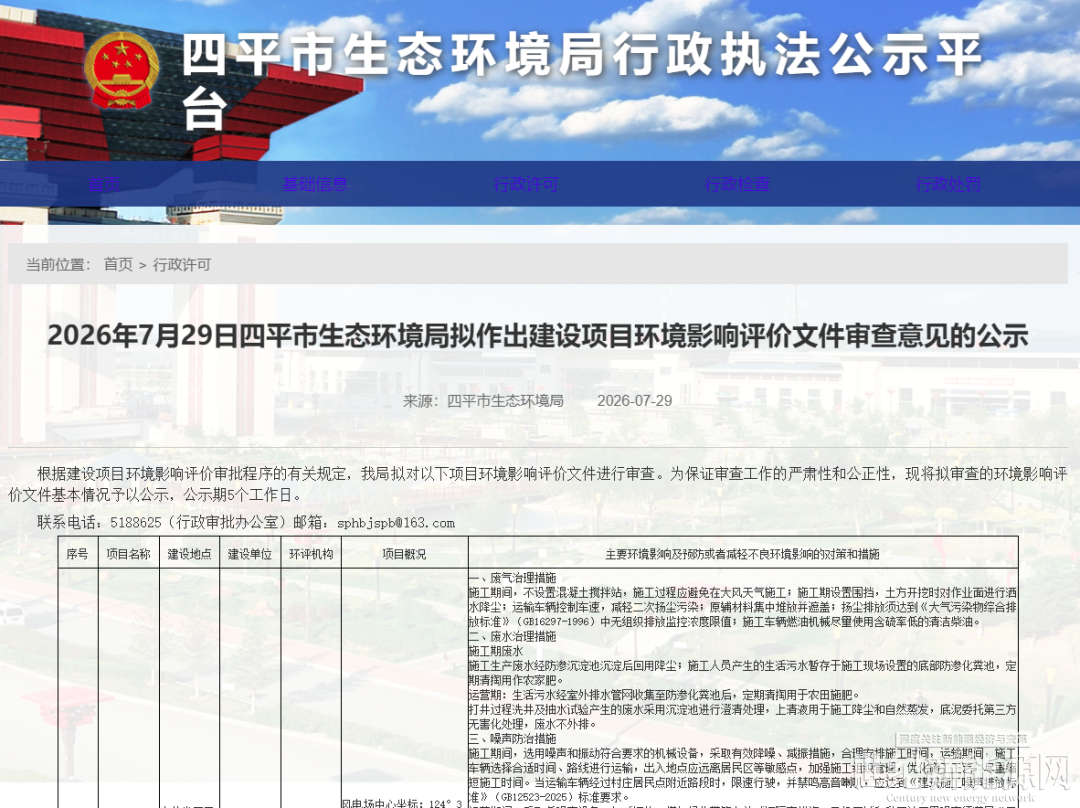Click the 项目名称 column header

click(128, 554)
